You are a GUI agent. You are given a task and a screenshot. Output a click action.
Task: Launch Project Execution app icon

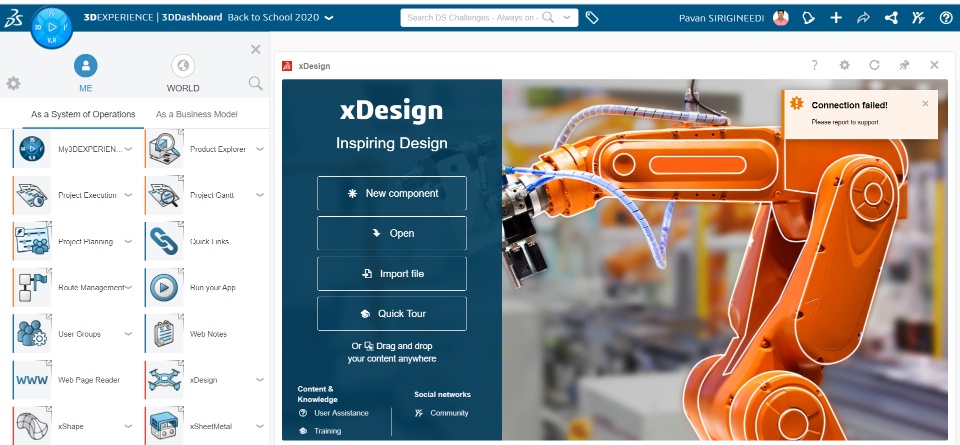[x=32, y=195]
